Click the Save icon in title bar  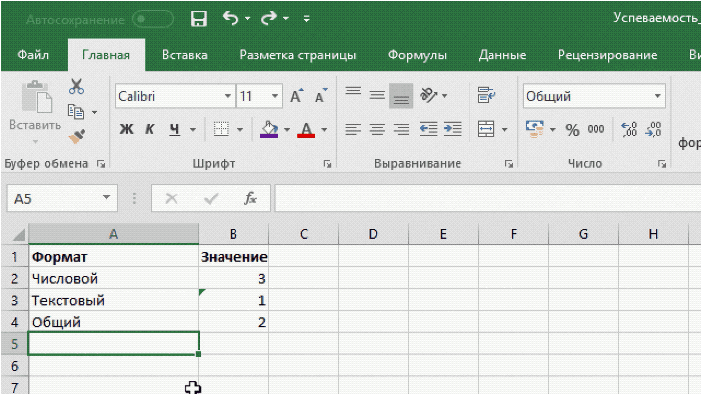click(199, 19)
